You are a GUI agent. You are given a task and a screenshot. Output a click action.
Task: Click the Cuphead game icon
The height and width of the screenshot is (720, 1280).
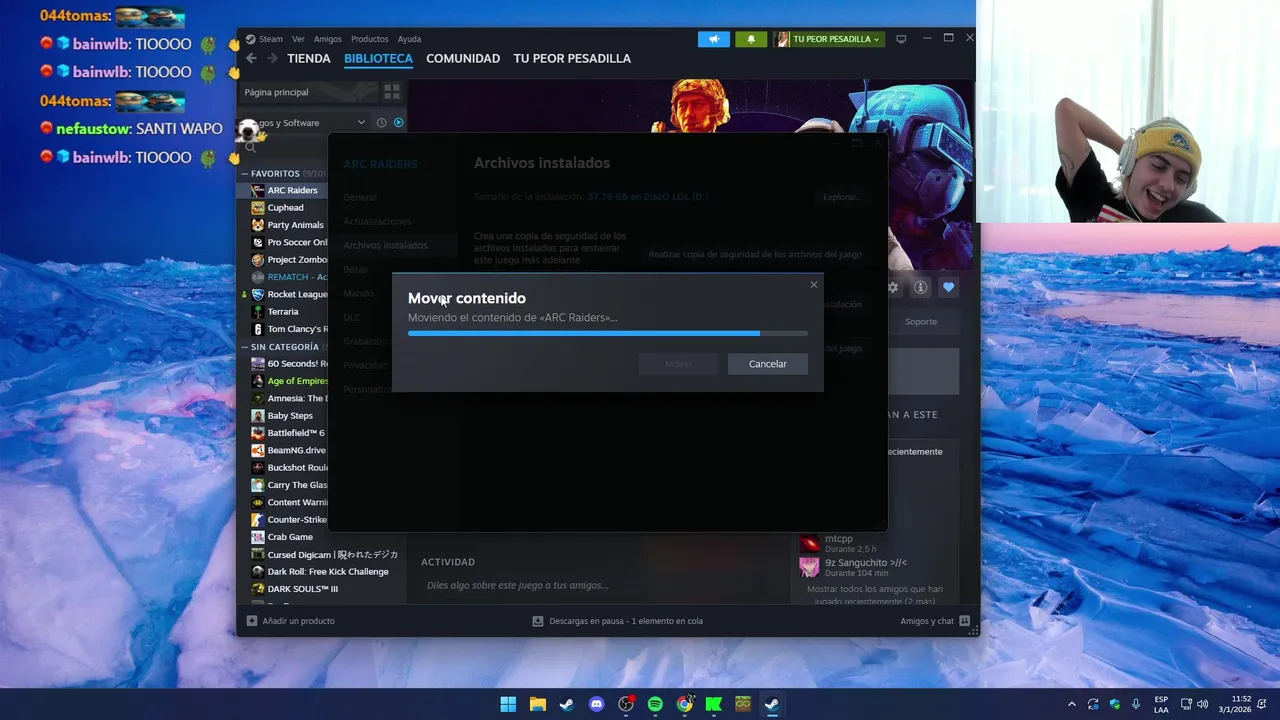tap(258, 208)
